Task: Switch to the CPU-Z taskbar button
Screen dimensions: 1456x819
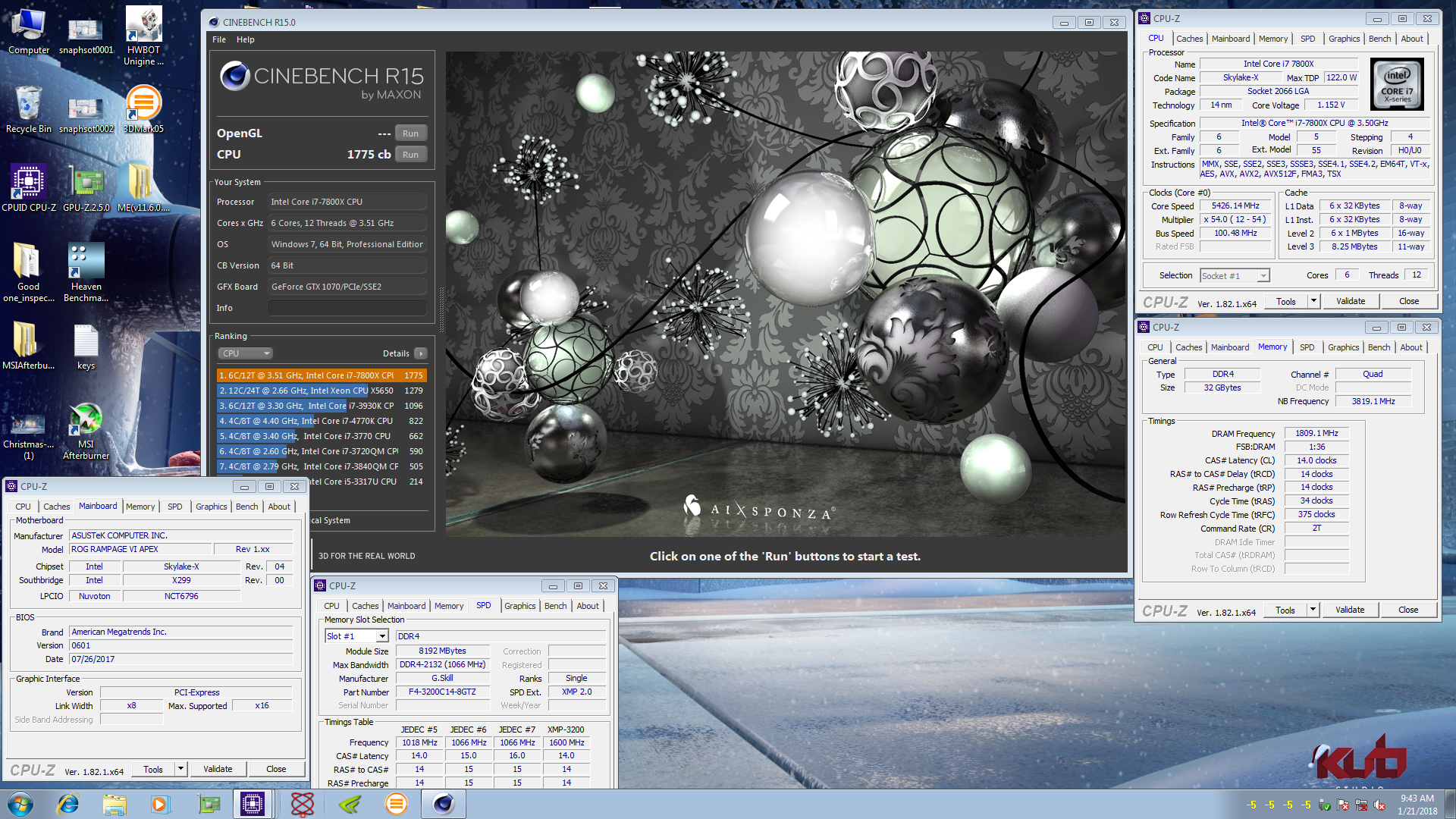Action: point(253,804)
